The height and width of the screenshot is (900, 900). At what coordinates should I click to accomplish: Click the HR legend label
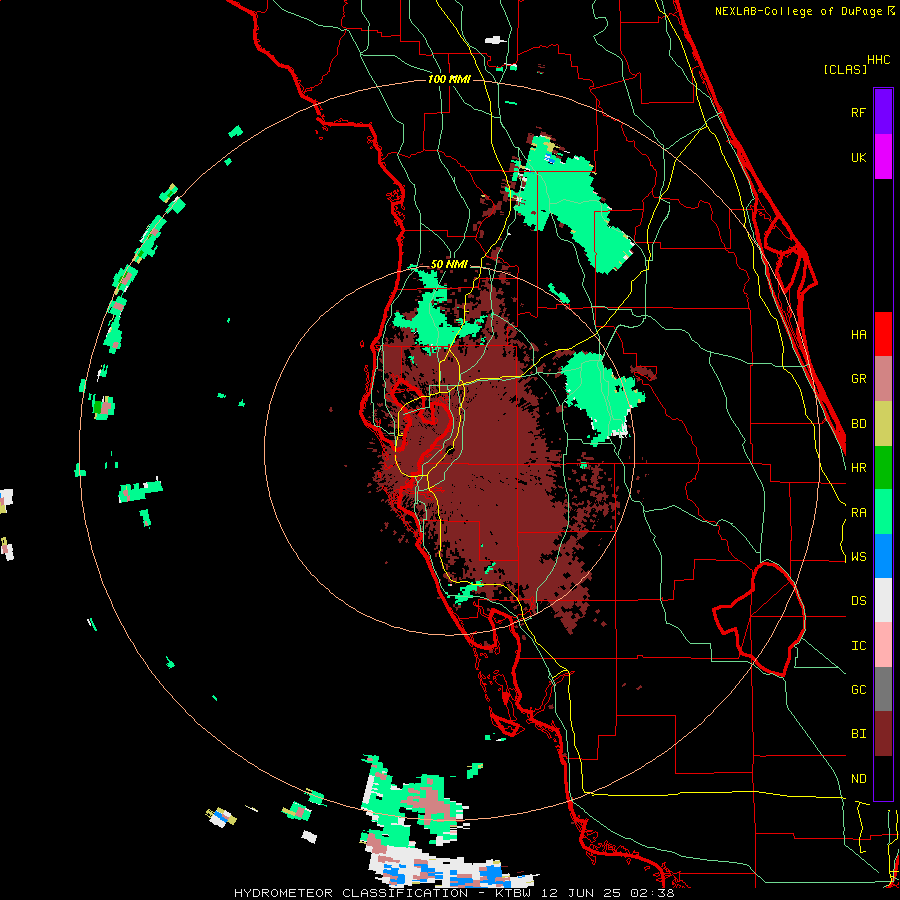click(x=858, y=468)
